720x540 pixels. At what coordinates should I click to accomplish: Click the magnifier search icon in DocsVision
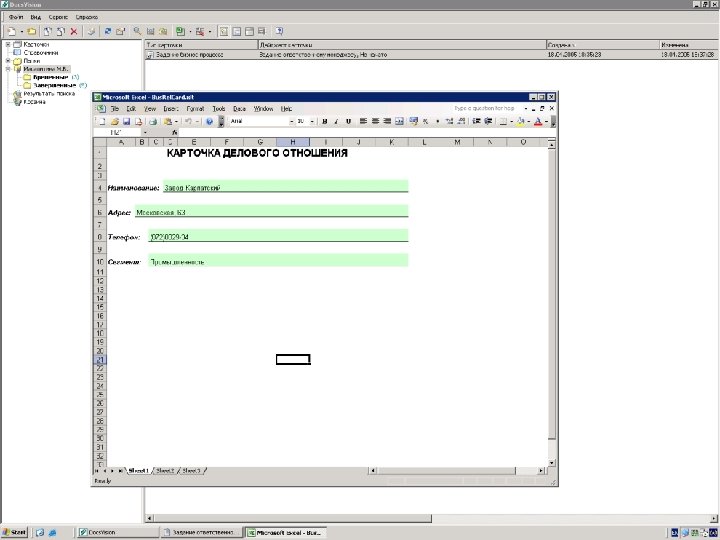pyautogui.click(x=137, y=31)
